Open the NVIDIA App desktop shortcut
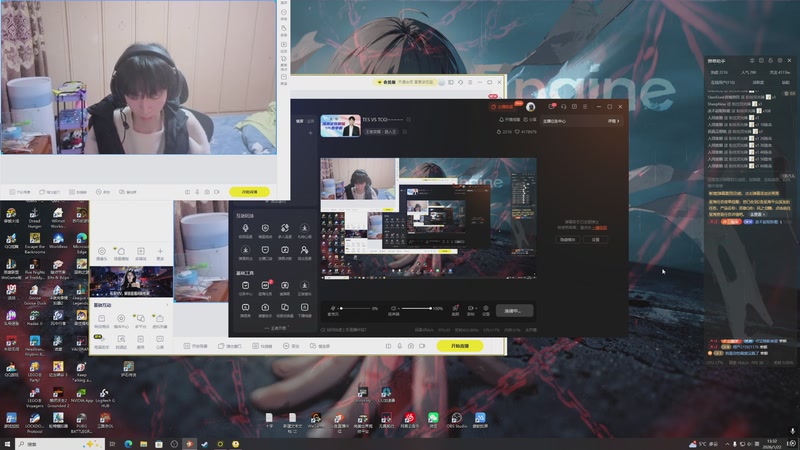 point(81,396)
